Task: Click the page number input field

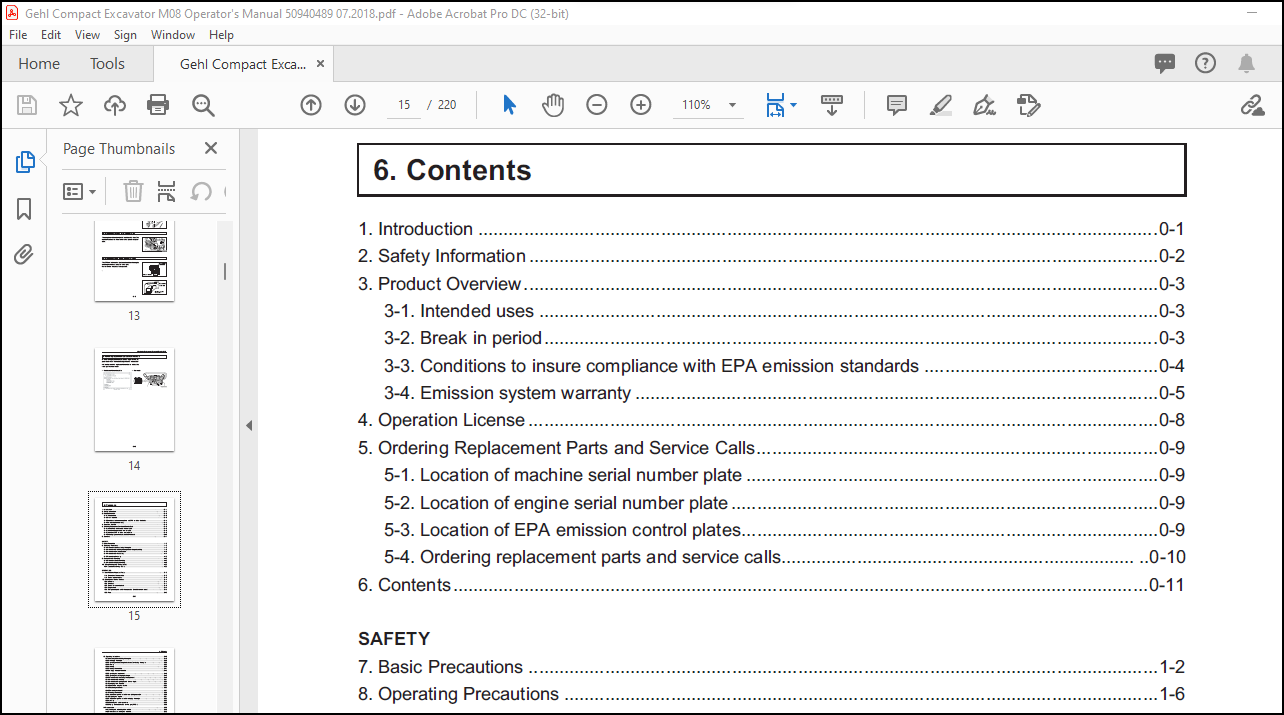Action: (x=404, y=105)
